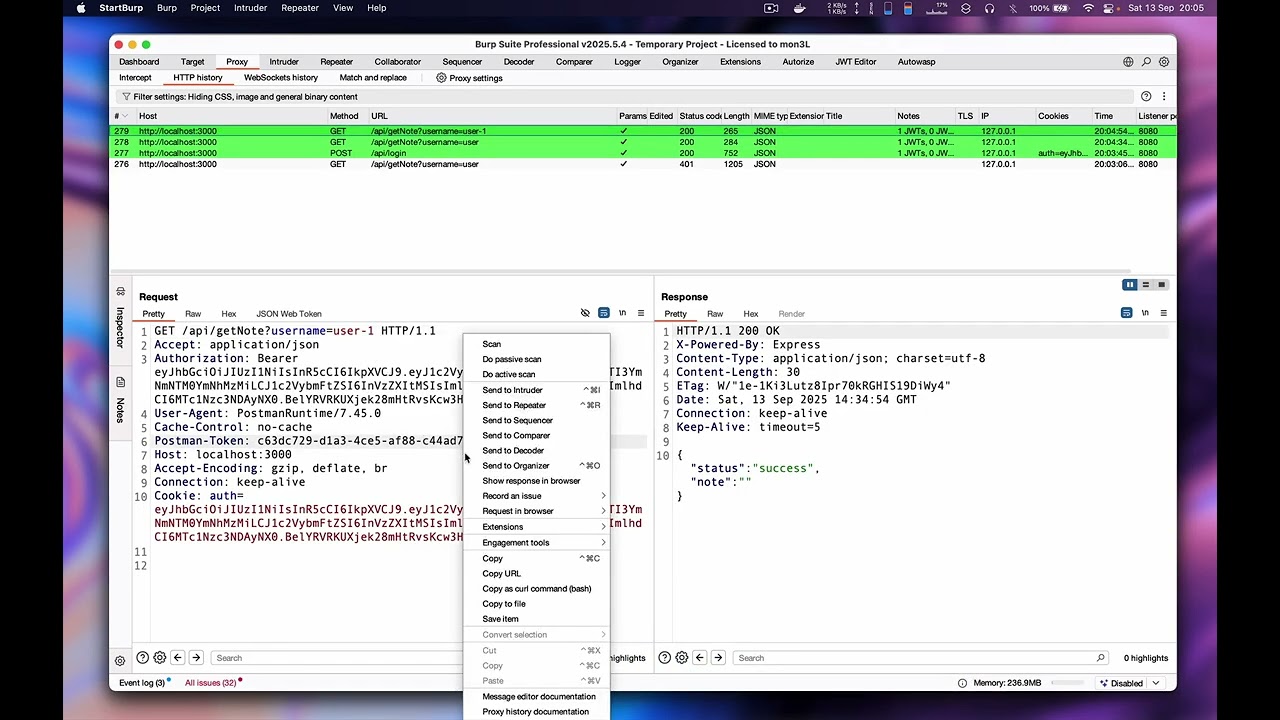Screen dimensions: 1280x720
Task: Open the Intruder top-level tab
Action: 284,62
